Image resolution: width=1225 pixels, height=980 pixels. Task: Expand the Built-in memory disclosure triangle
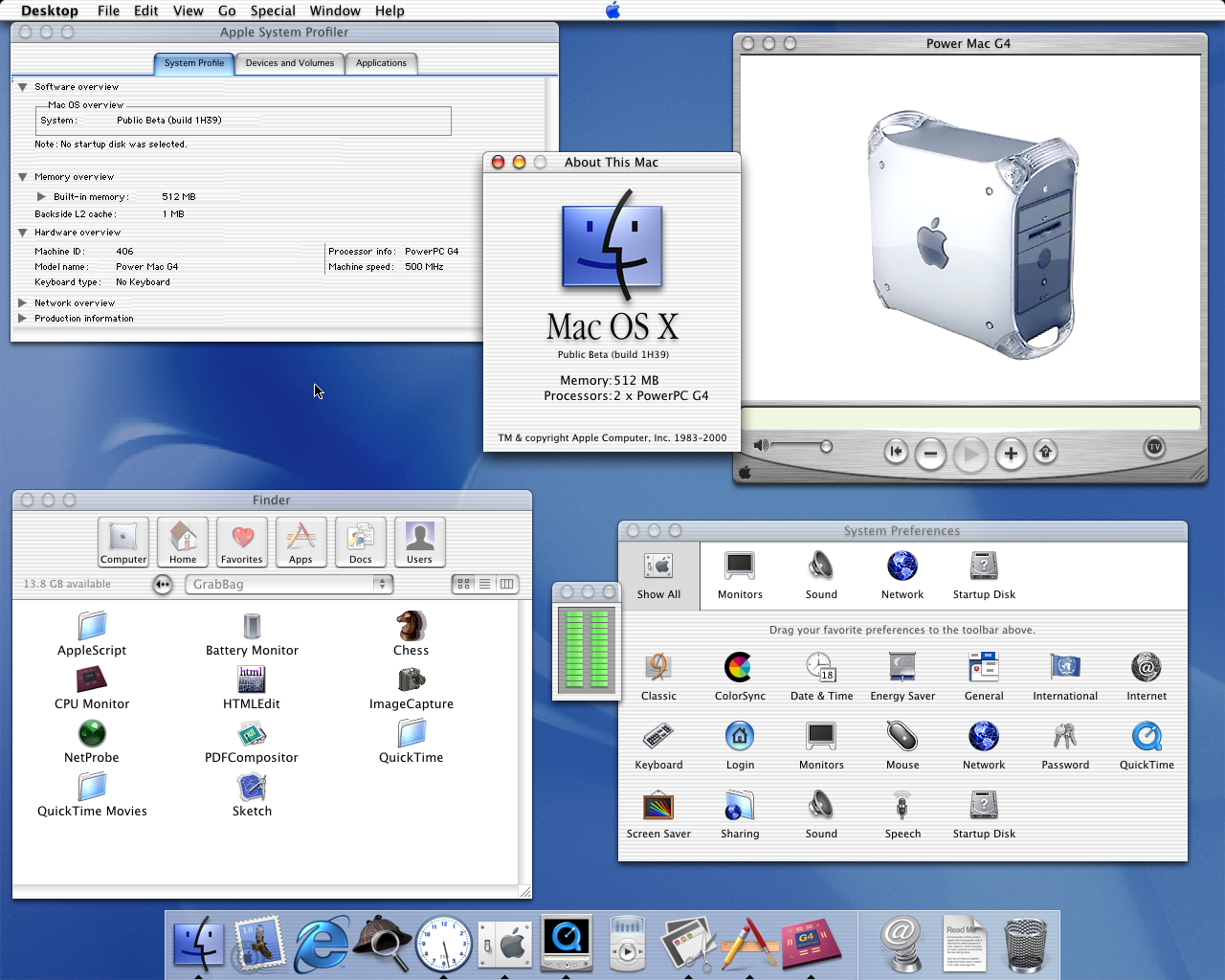pyautogui.click(x=41, y=197)
